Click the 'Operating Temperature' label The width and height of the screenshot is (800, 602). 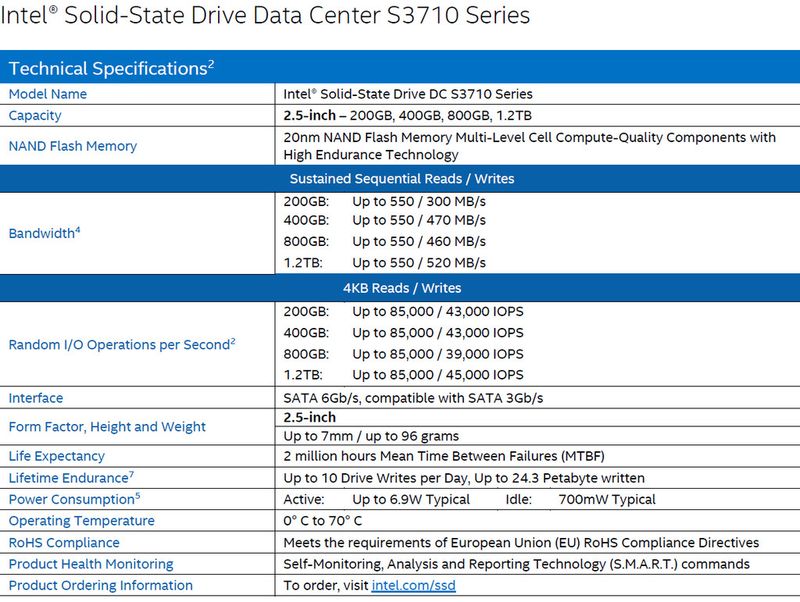81,521
